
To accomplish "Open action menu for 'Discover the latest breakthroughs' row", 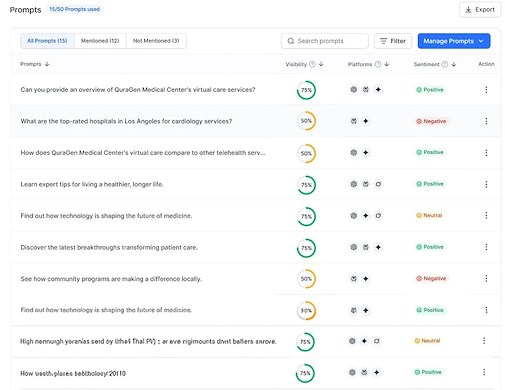I will pos(486,247).
